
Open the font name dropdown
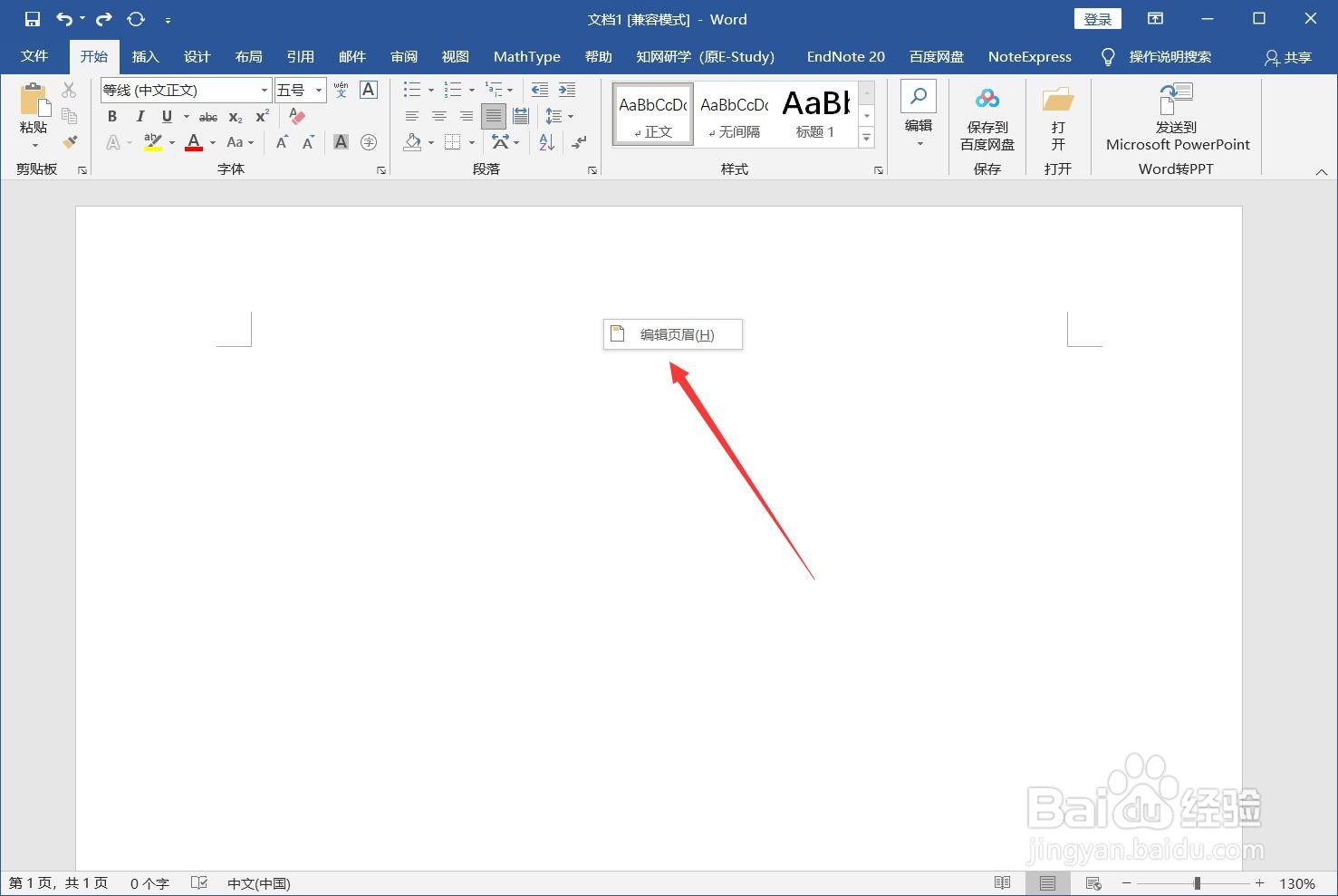pos(265,90)
